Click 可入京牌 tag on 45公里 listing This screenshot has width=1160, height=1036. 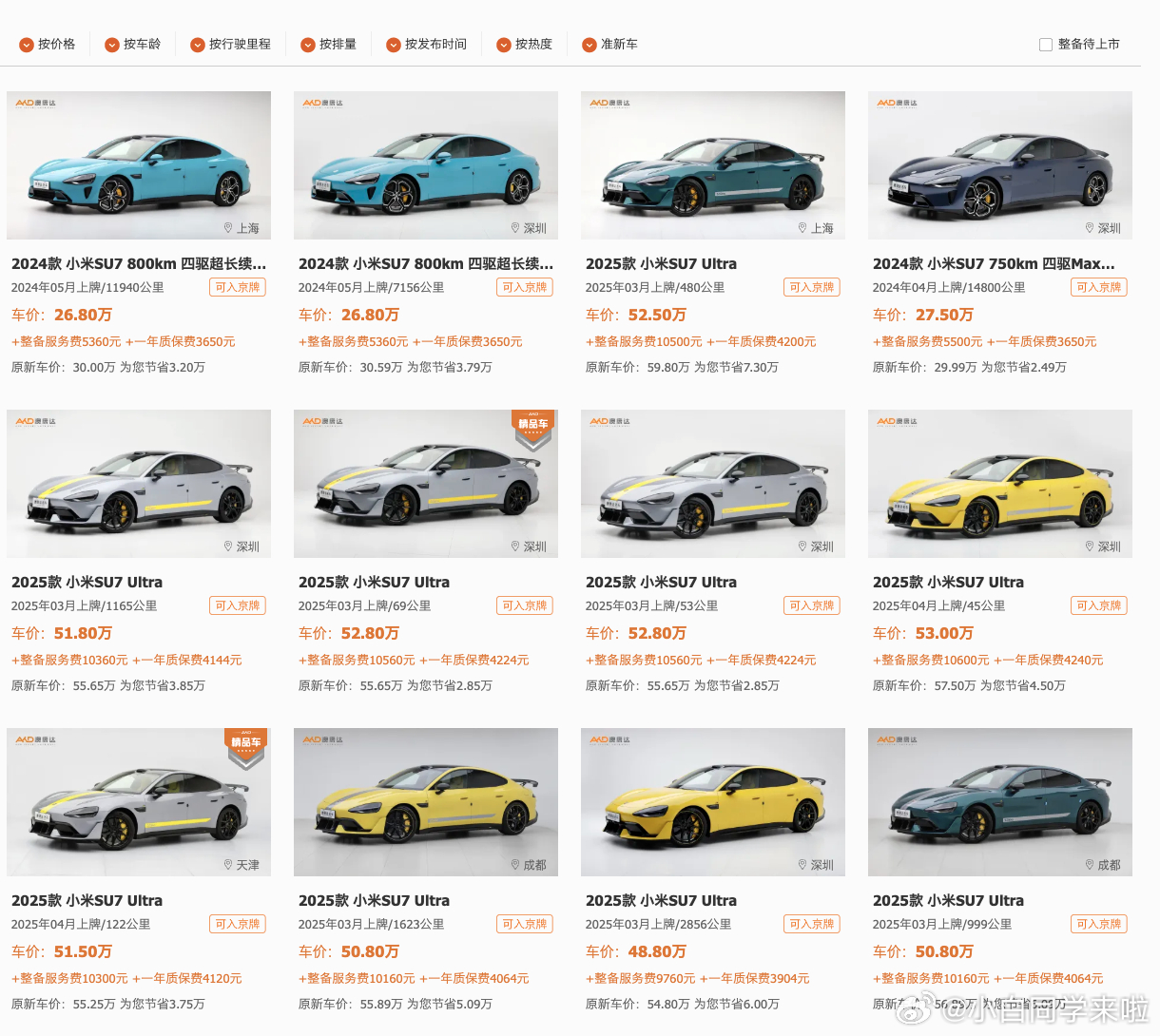click(x=1099, y=605)
